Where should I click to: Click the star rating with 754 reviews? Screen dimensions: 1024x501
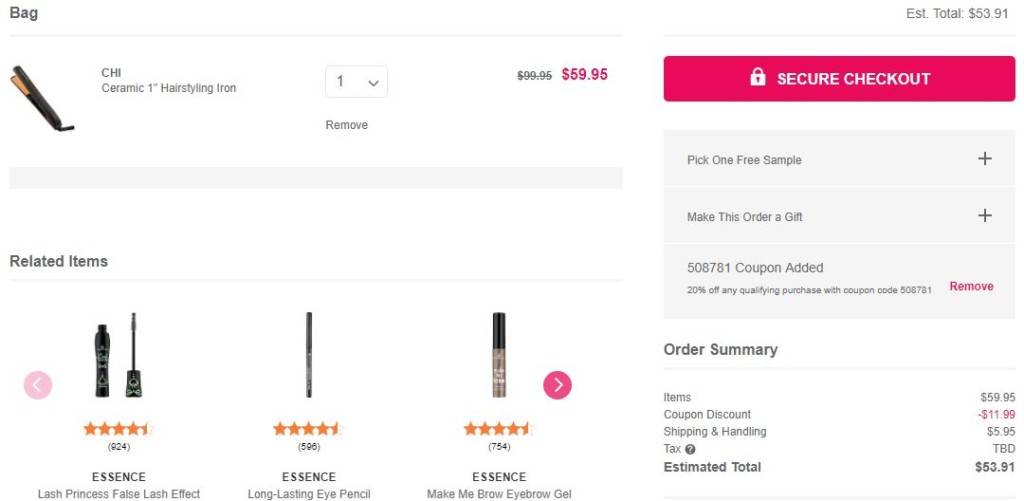point(497,429)
